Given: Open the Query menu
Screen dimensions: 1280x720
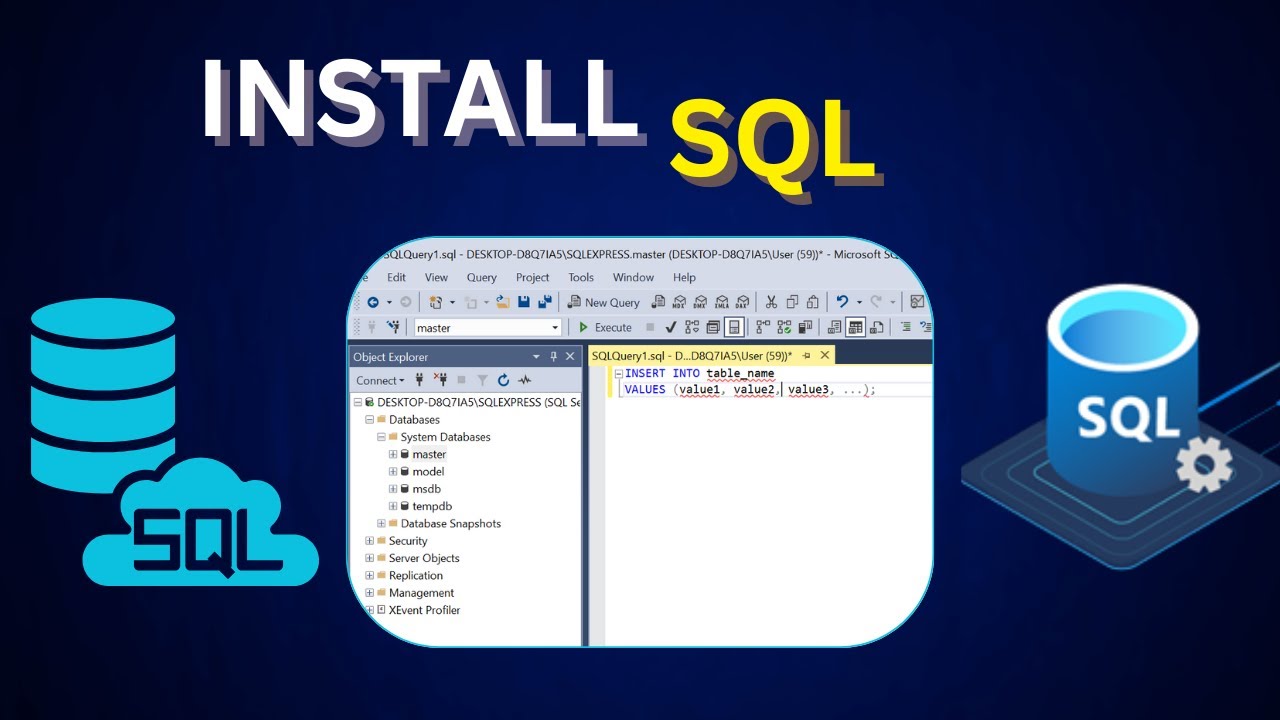Looking at the screenshot, I should [x=482, y=277].
